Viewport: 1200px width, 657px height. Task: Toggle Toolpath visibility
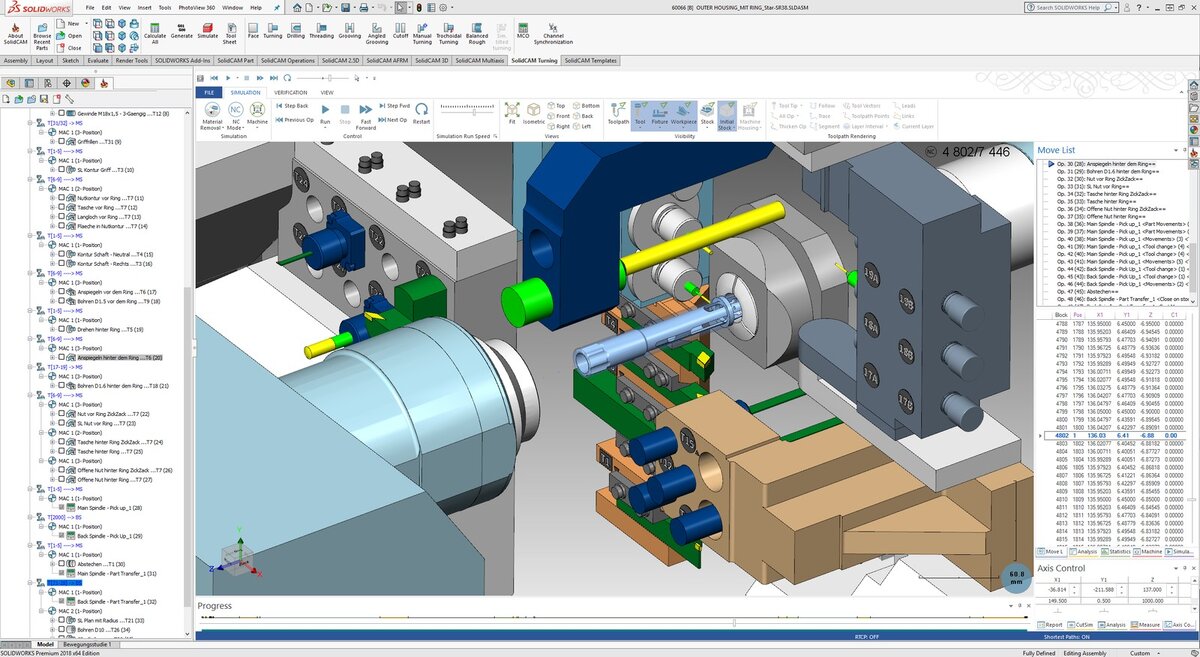coord(619,112)
